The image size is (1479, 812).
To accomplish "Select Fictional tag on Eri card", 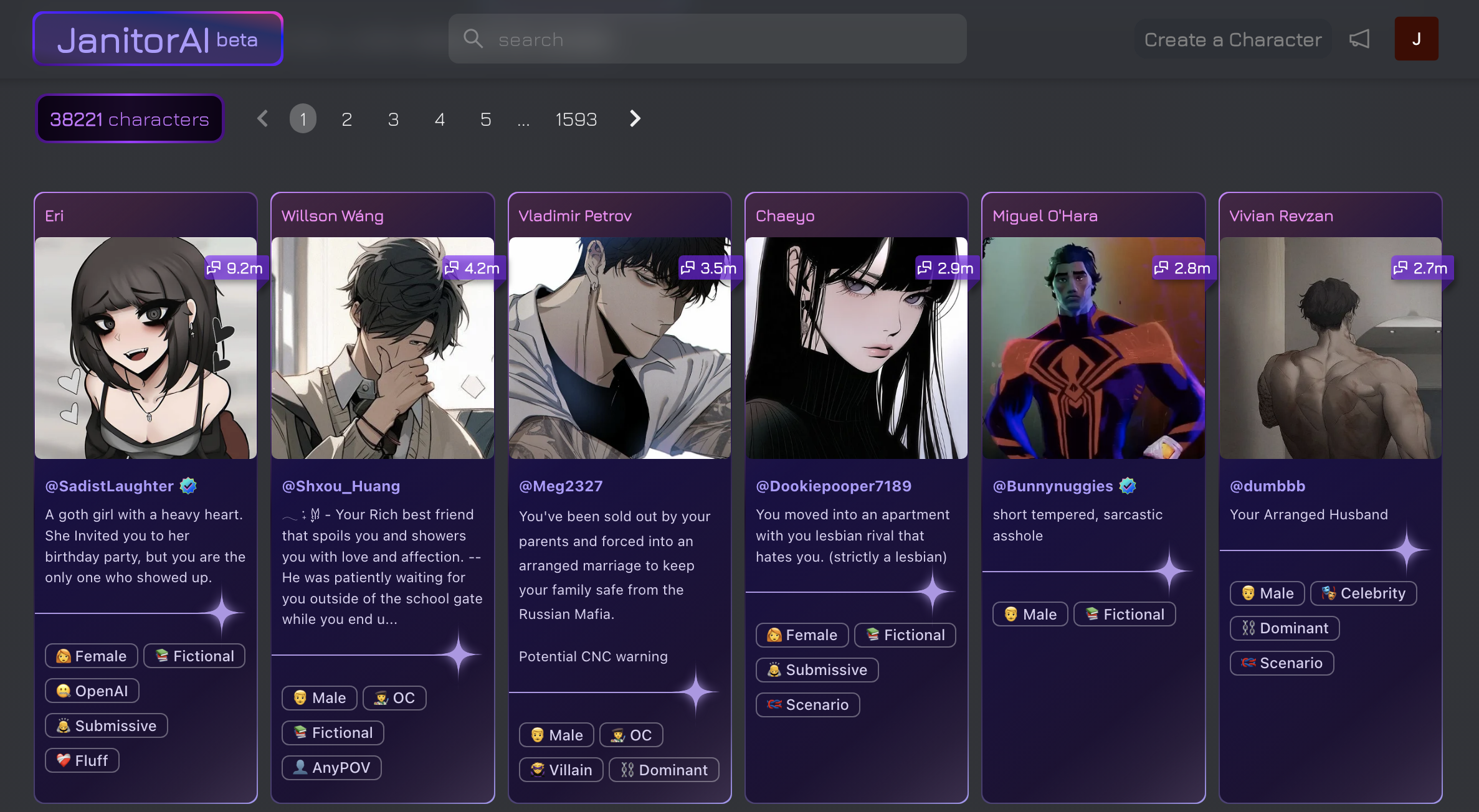I will 194,656.
